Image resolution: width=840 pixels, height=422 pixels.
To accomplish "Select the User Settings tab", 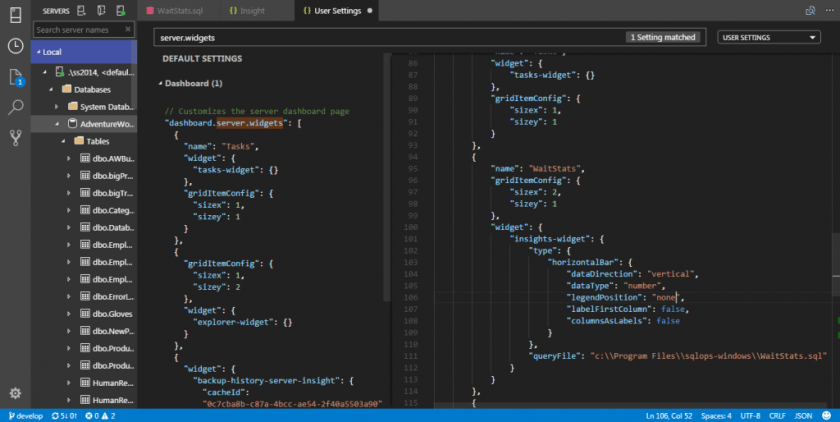I will click(x=338, y=11).
